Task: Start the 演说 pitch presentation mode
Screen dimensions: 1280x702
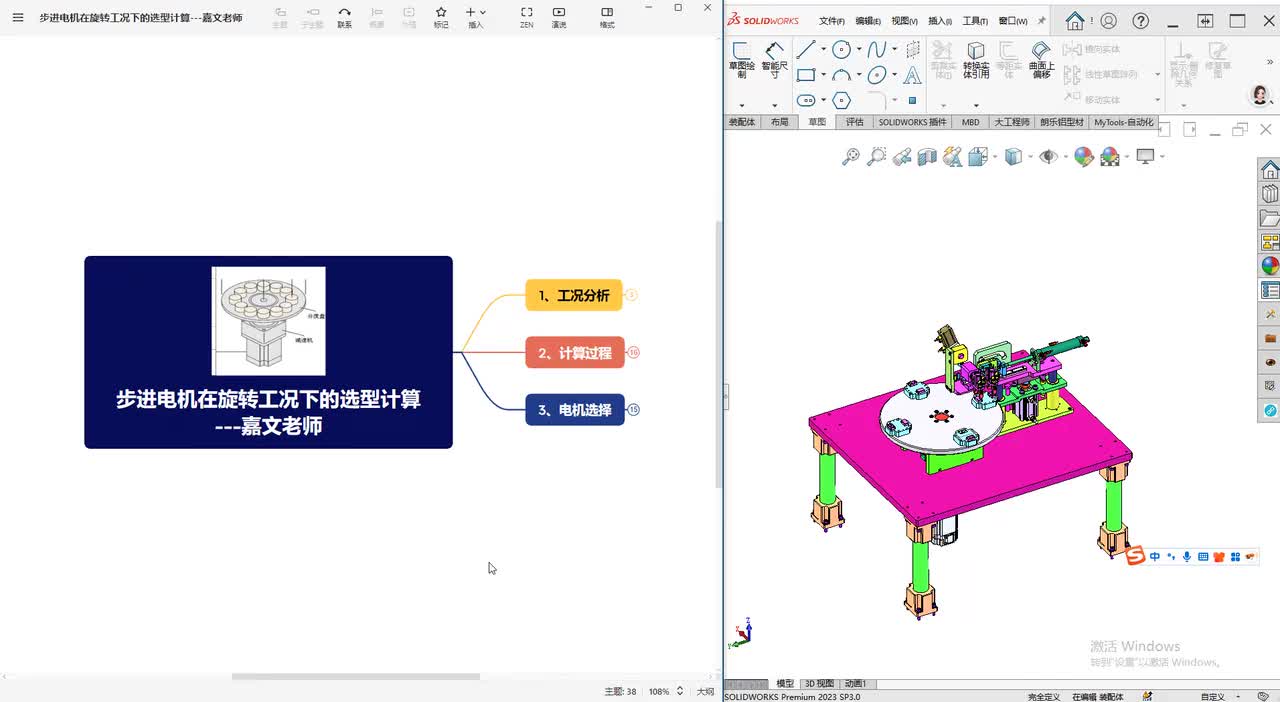Action: pos(559,17)
